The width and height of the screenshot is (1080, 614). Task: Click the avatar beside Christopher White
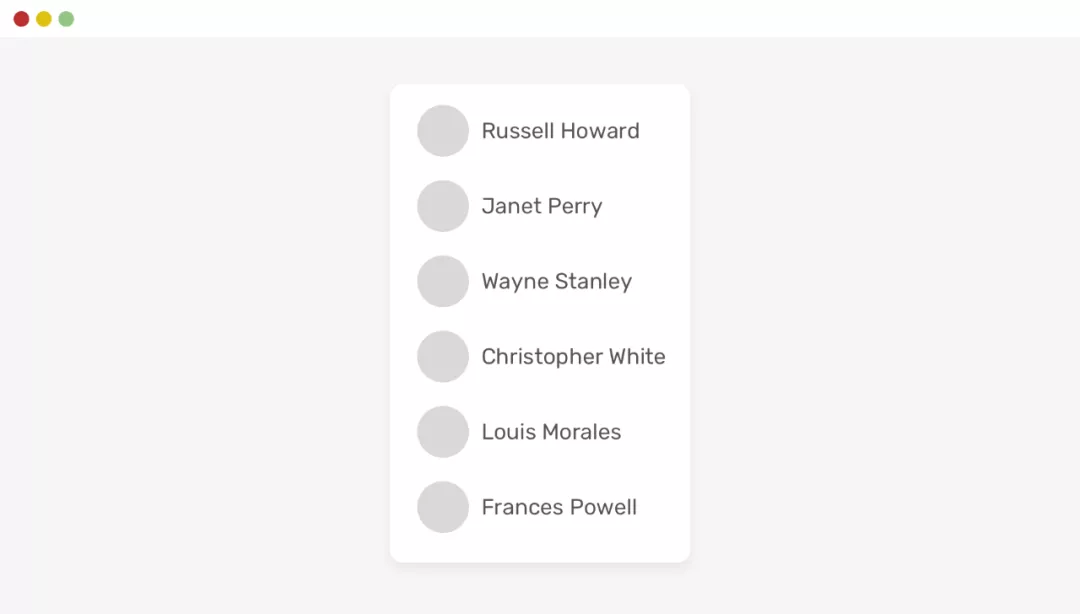click(443, 357)
